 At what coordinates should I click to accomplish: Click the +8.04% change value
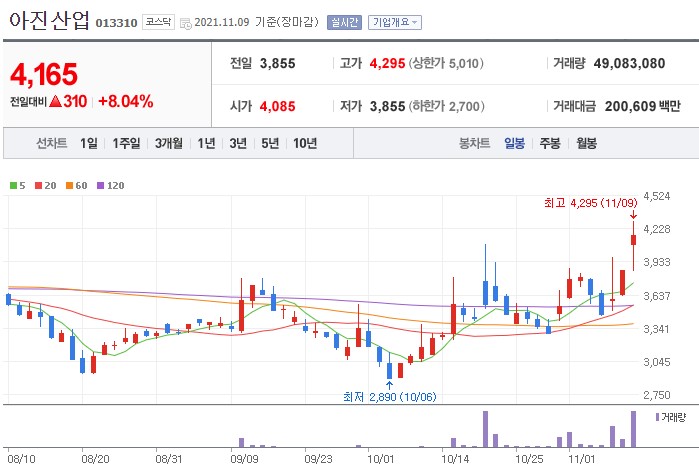point(126,102)
